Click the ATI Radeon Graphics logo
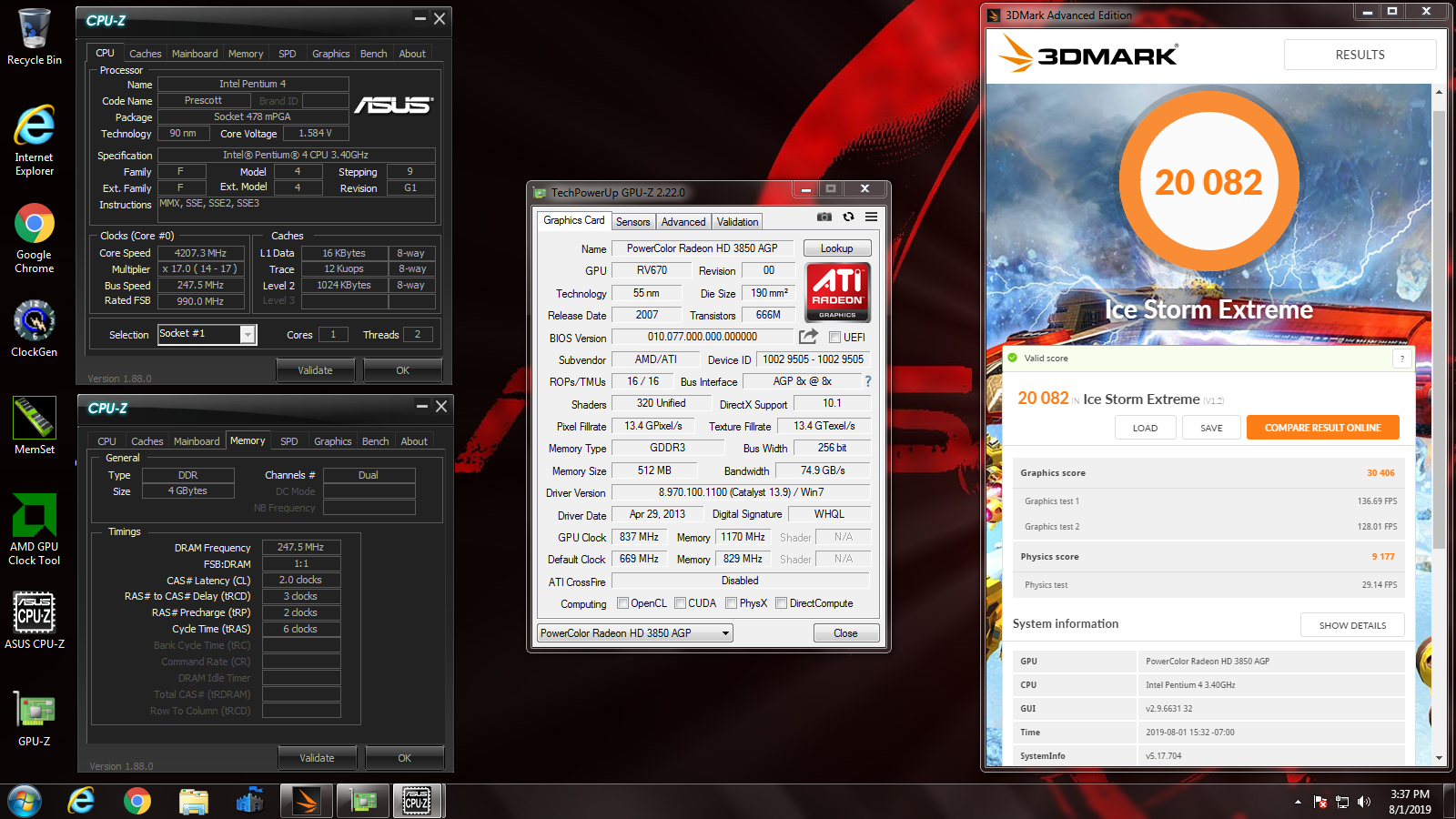This screenshot has width=1456, height=819. [838, 292]
